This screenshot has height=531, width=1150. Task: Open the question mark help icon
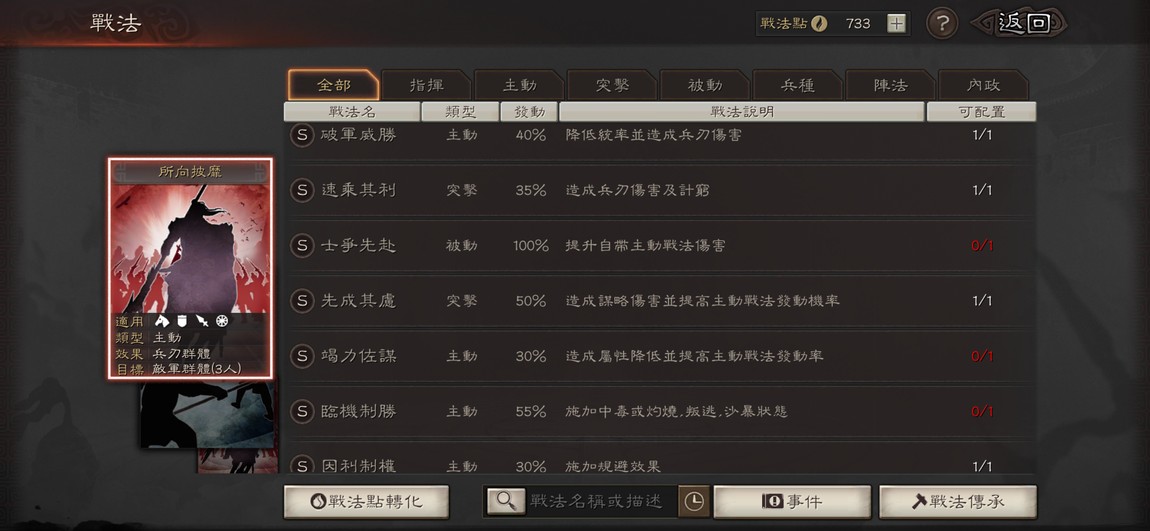click(942, 23)
